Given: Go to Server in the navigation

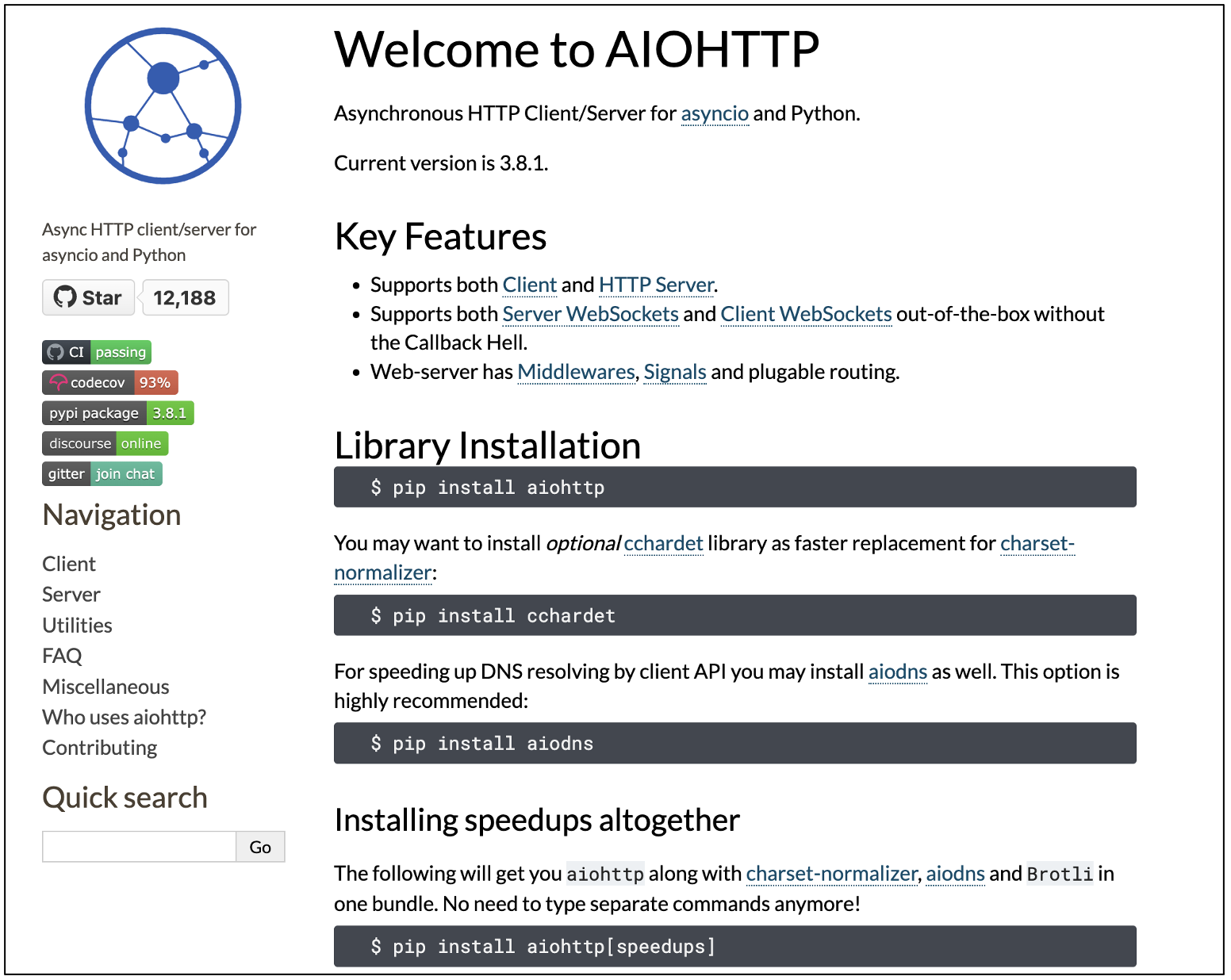Looking at the screenshot, I should (71, 595).
